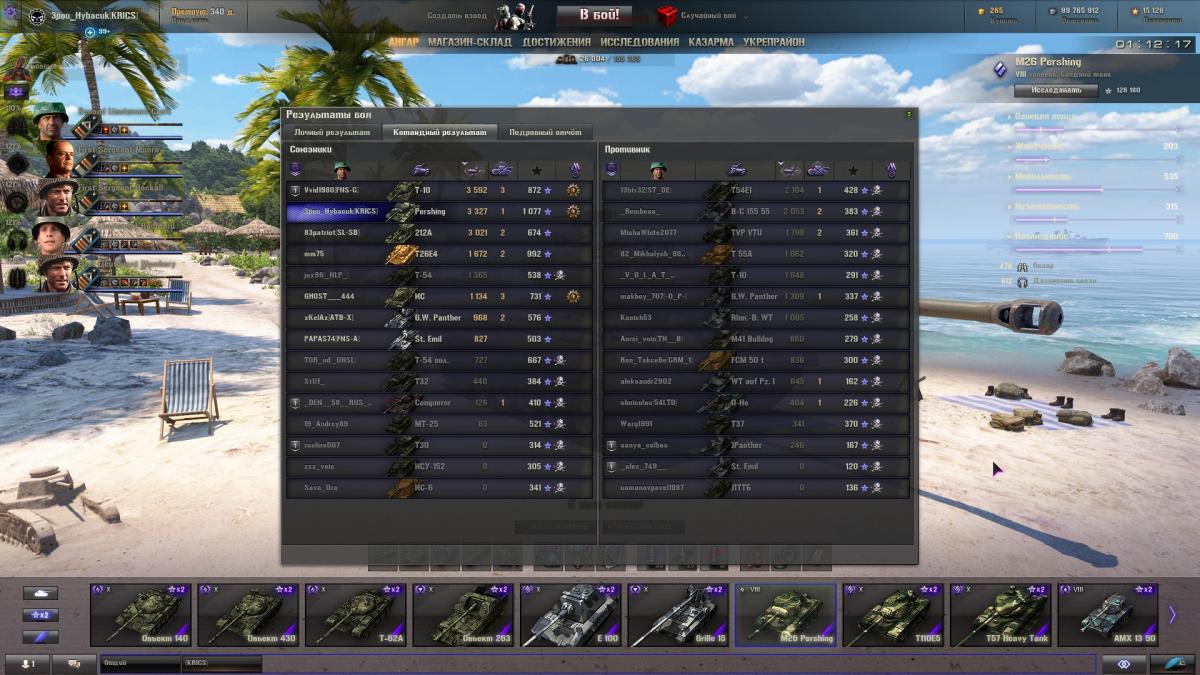Toggle the tank type carousel filter

tap(40, 593)
